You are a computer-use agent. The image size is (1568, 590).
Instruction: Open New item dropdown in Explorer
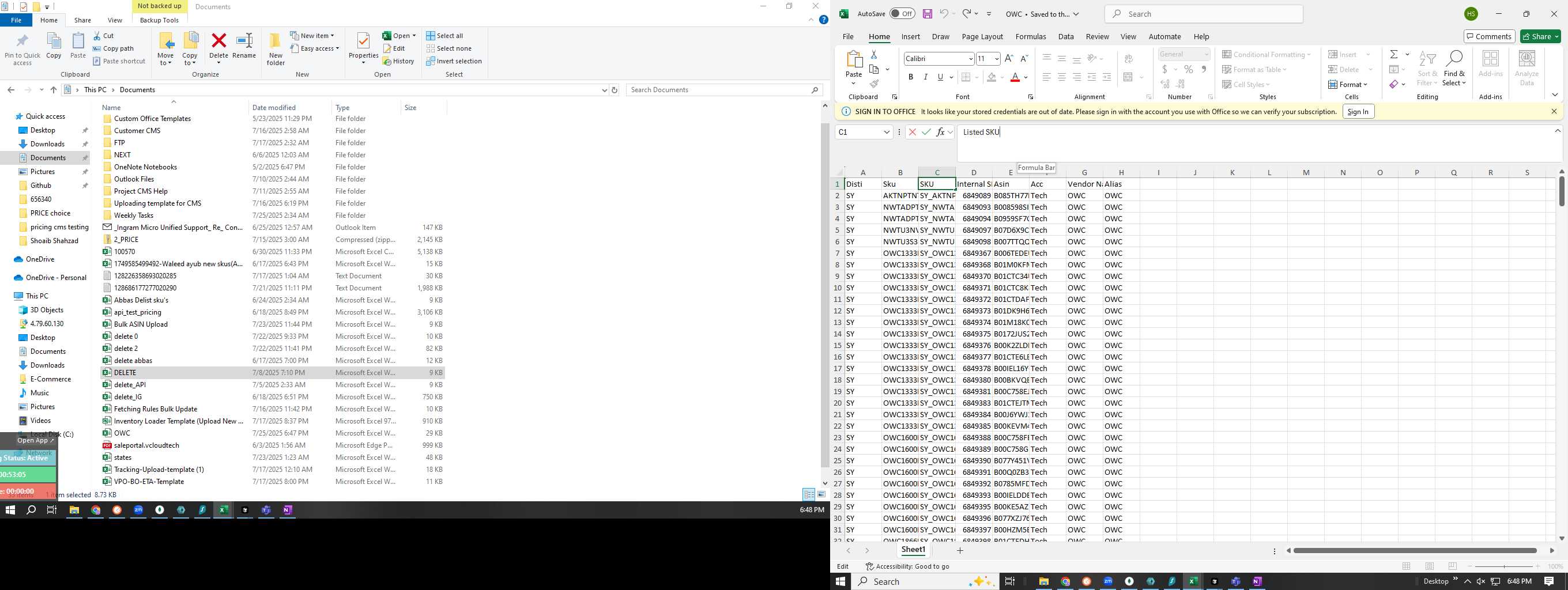tap(312, 36)
